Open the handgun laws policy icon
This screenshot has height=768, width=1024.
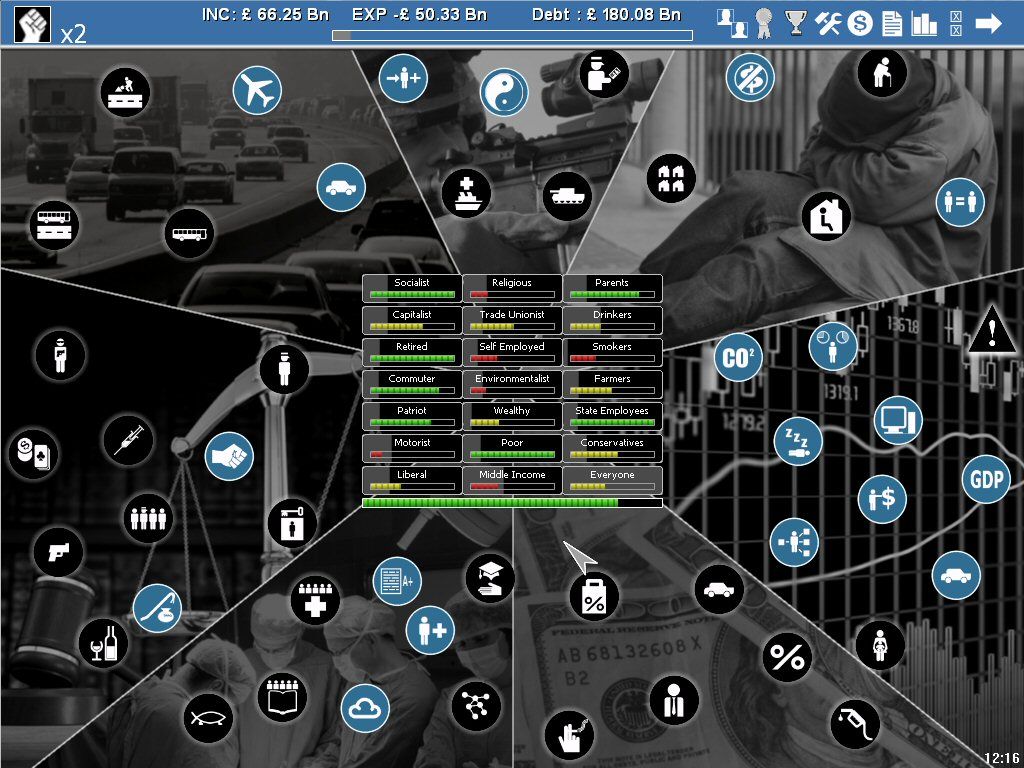click(x=57, y=550)
